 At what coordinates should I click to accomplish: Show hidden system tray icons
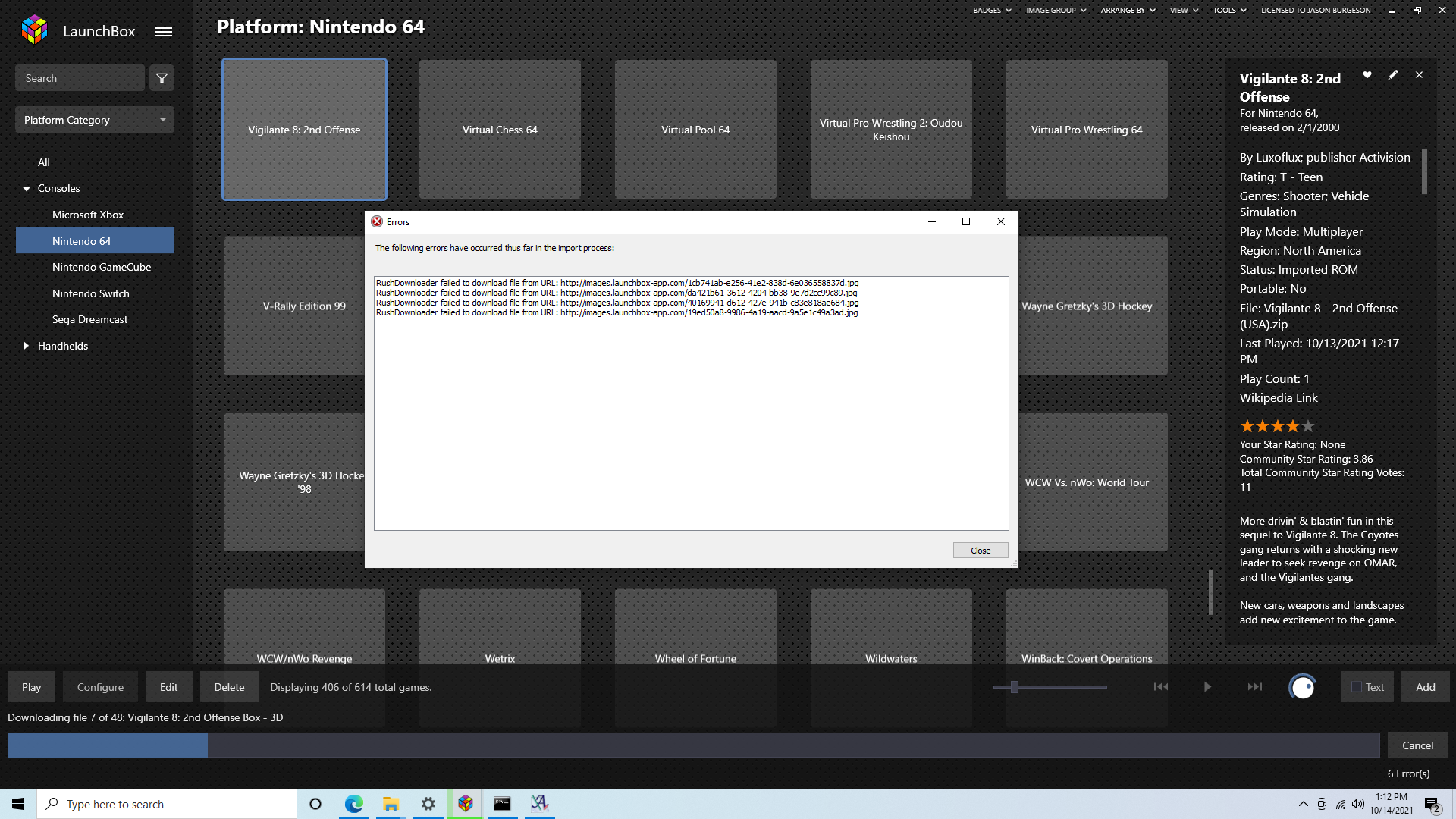[1304, 804]
